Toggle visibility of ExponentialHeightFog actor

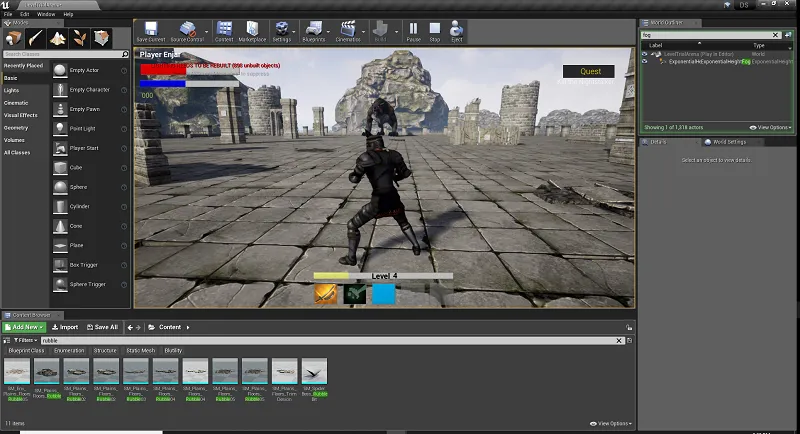(x=645, y=62)
